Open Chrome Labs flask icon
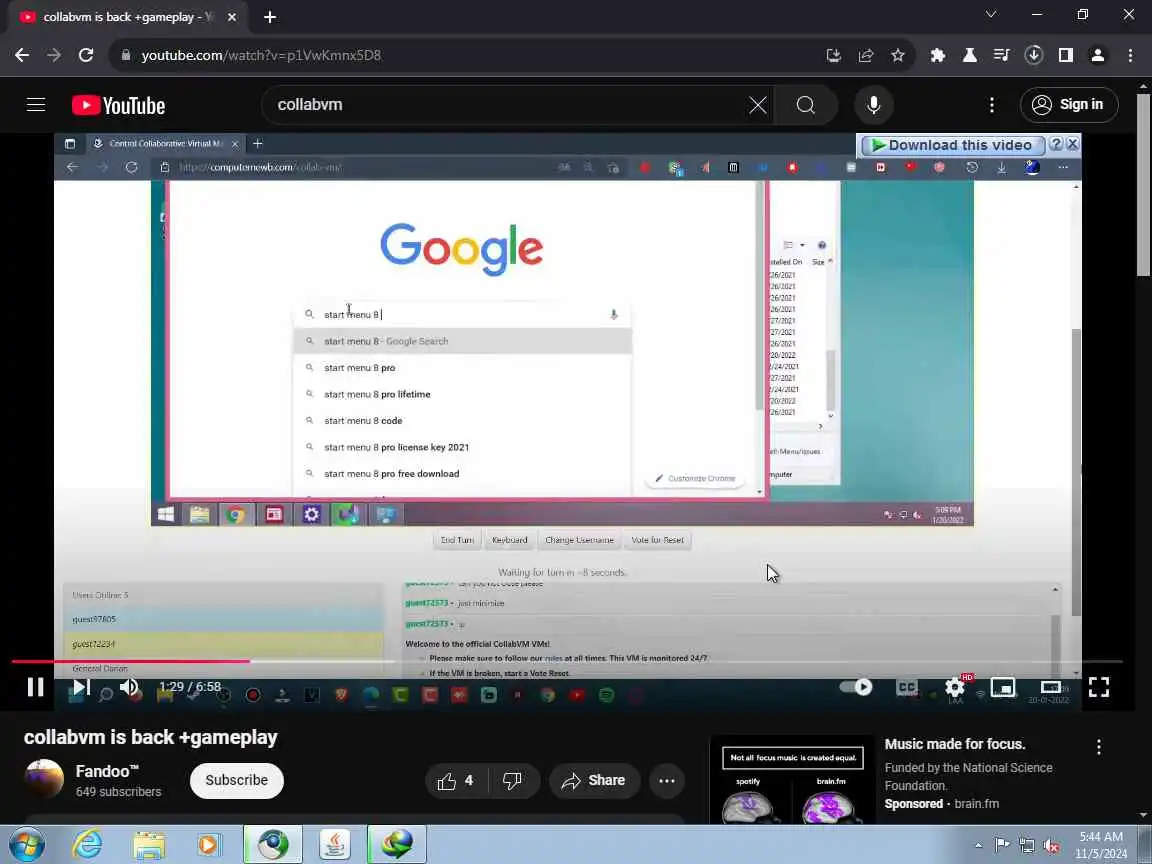The image size is (1152, 864). [970, 55]
